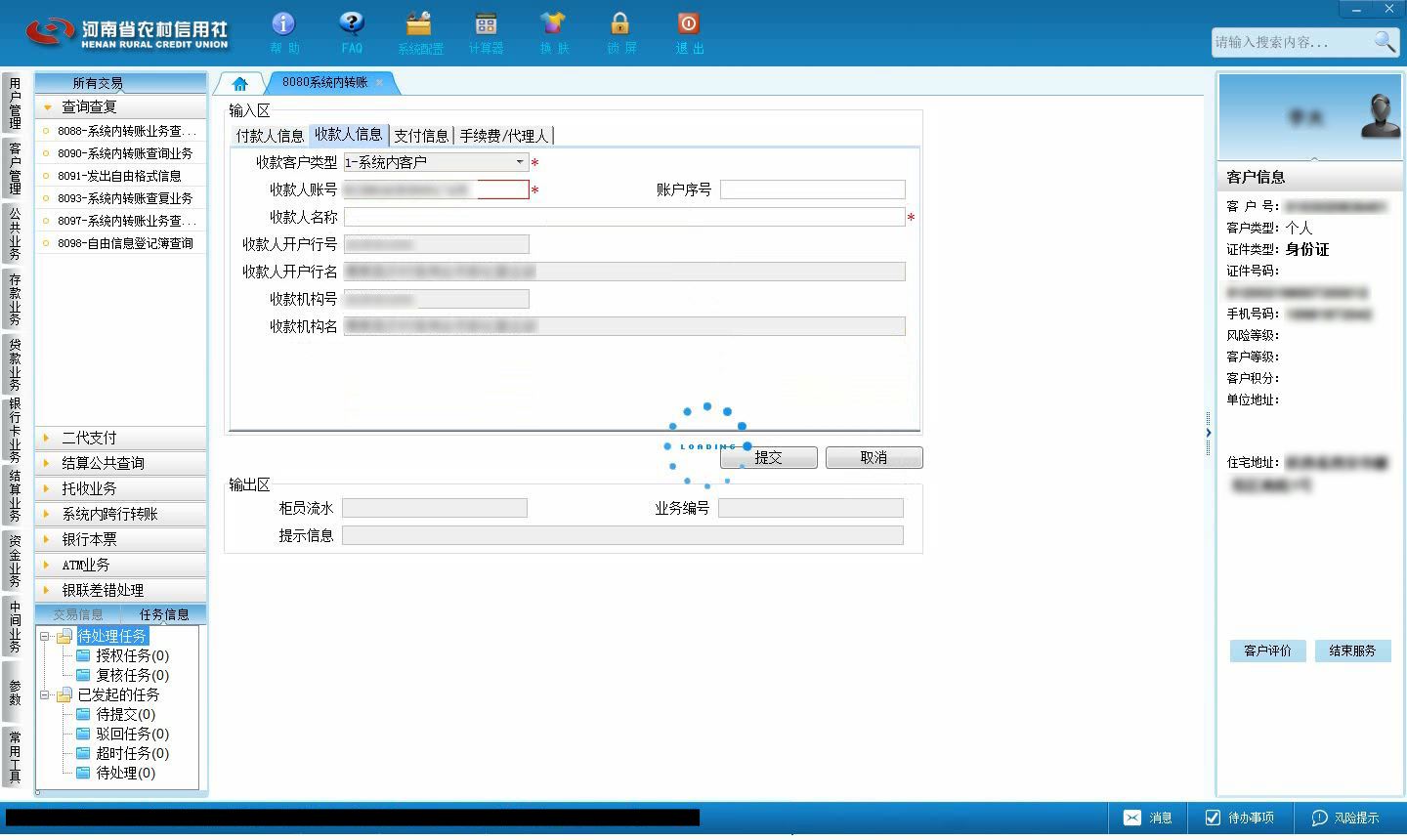
Task: Select 授权任务(0) folder
Action: click(x=122, y=655)
